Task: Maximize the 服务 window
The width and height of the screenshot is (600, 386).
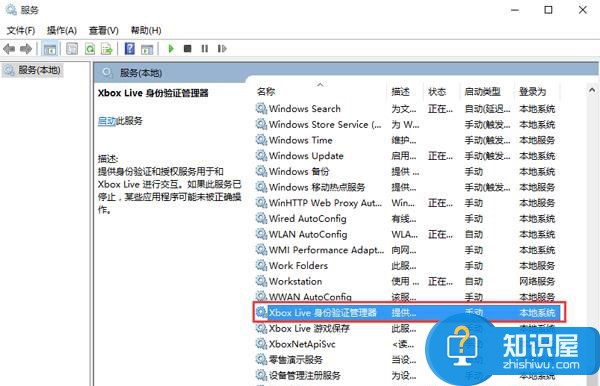Action: coord(548,10)
